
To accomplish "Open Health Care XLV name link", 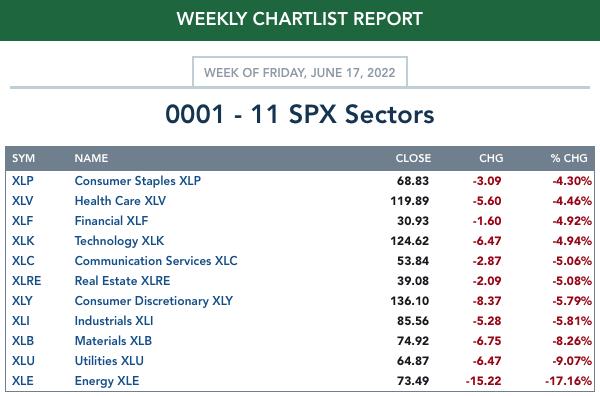I will pyautogui.click(x=120, y=200).
